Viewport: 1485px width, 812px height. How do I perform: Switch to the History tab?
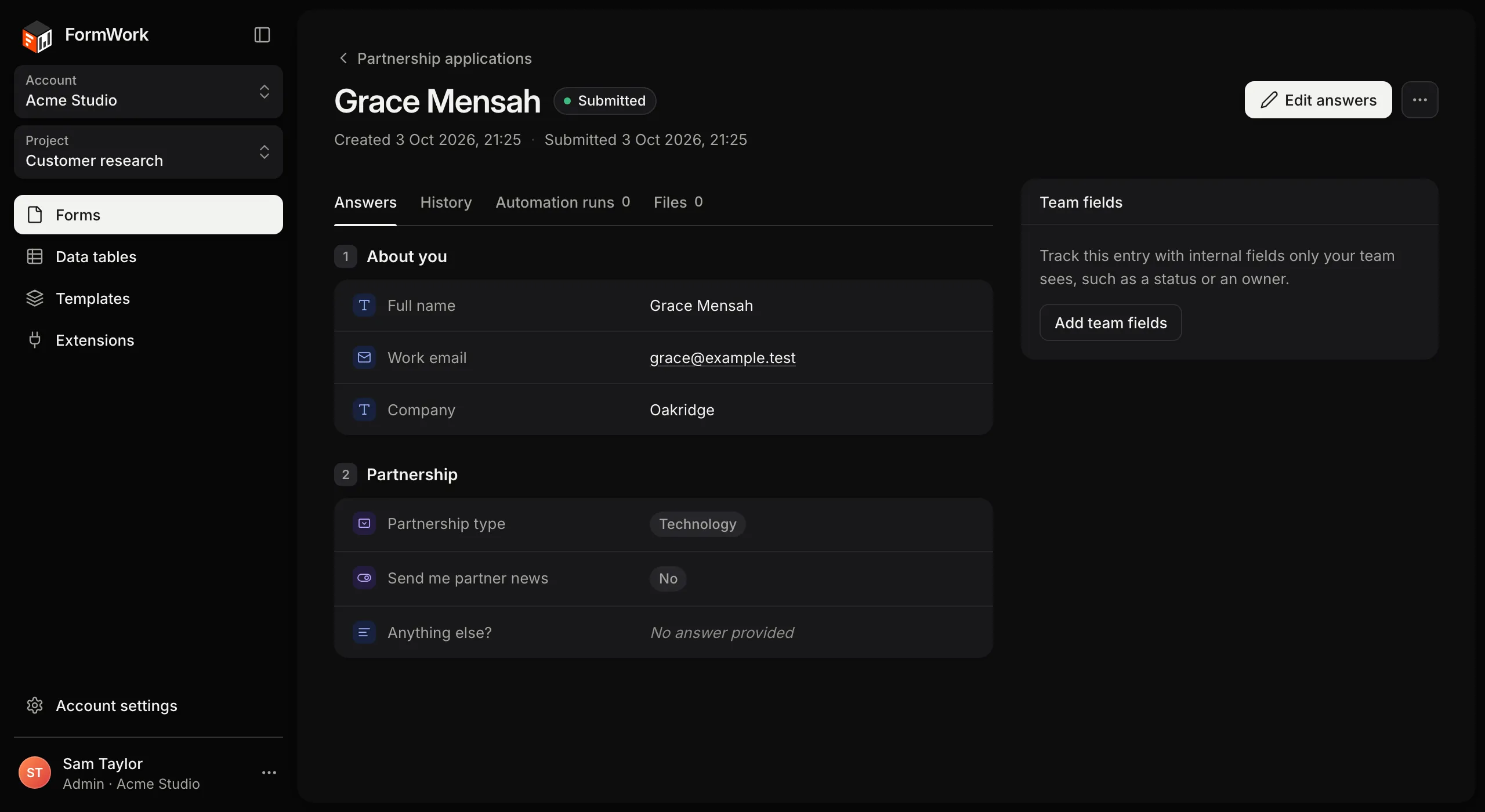(446, 202)
